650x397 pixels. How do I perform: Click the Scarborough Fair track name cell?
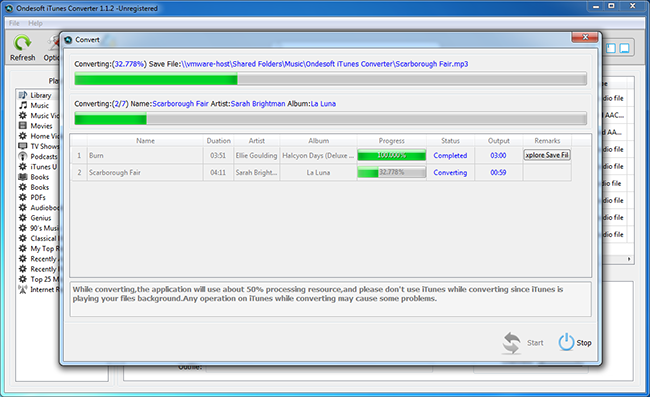(x=145, y=172)
